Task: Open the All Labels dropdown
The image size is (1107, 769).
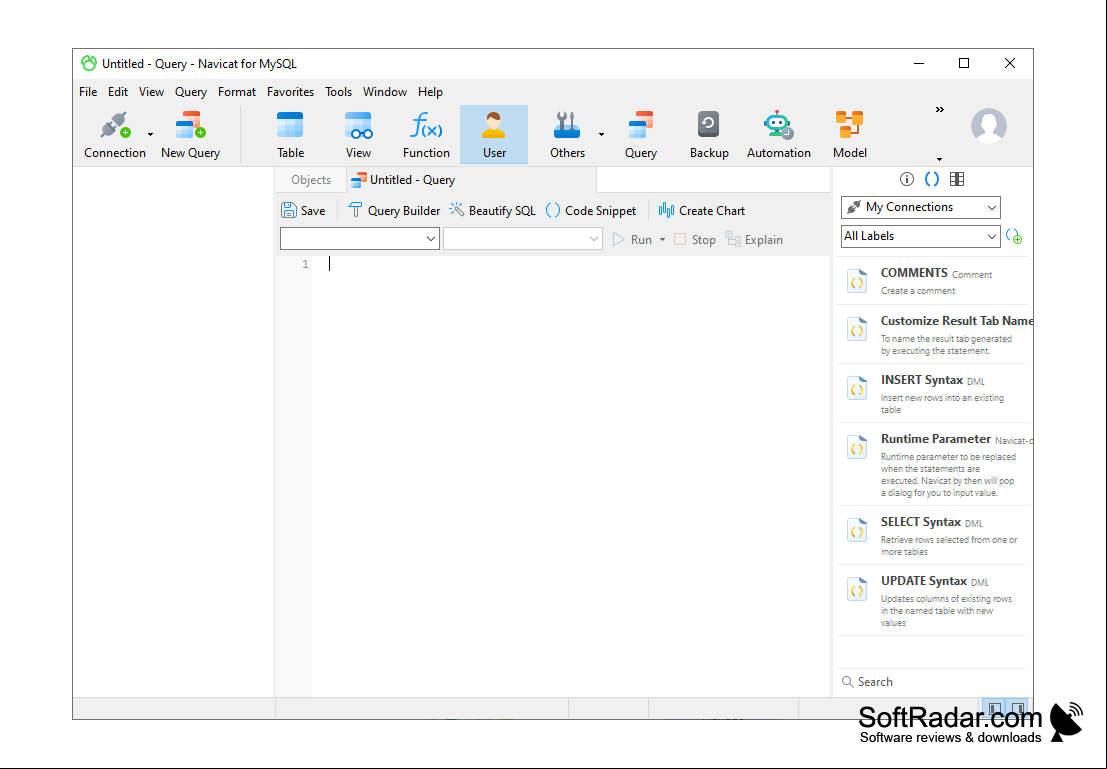Action: click(921, 236)
